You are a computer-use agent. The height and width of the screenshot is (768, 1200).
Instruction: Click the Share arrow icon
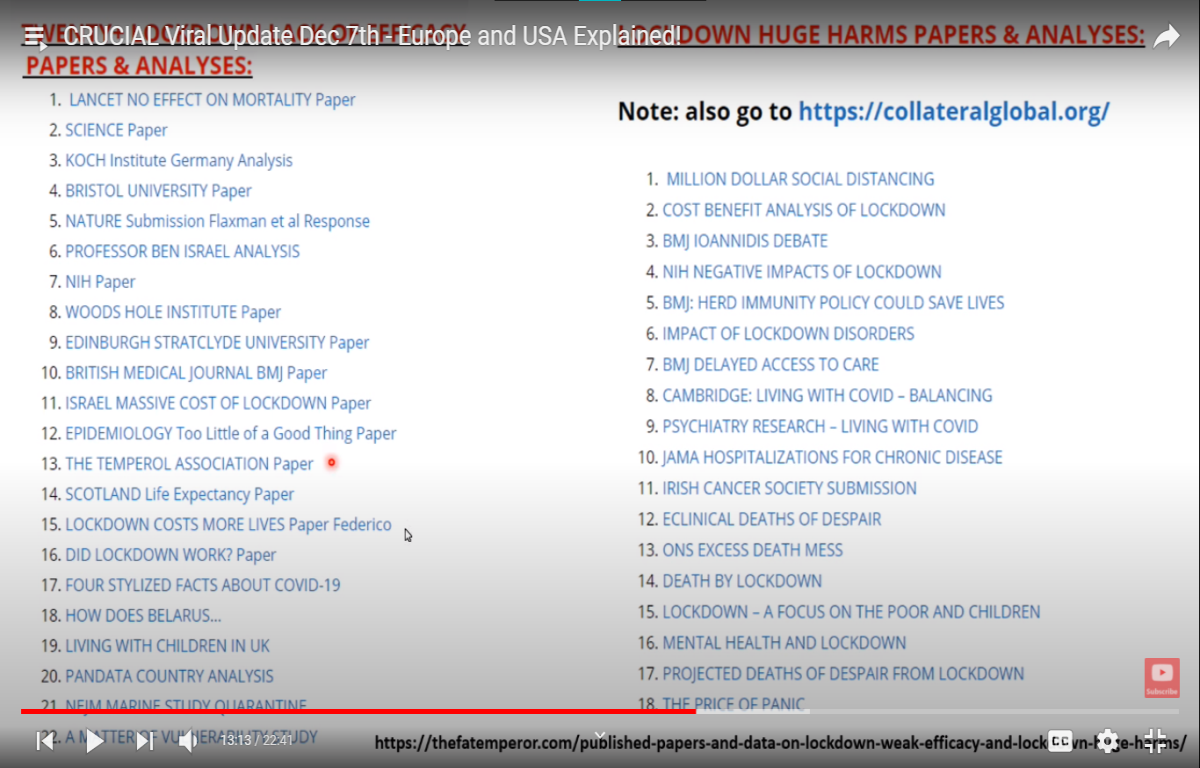coord(1166,37)
